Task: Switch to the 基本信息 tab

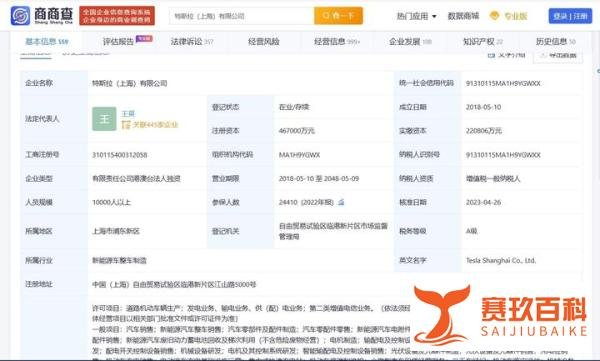Action: coord(47,41)
